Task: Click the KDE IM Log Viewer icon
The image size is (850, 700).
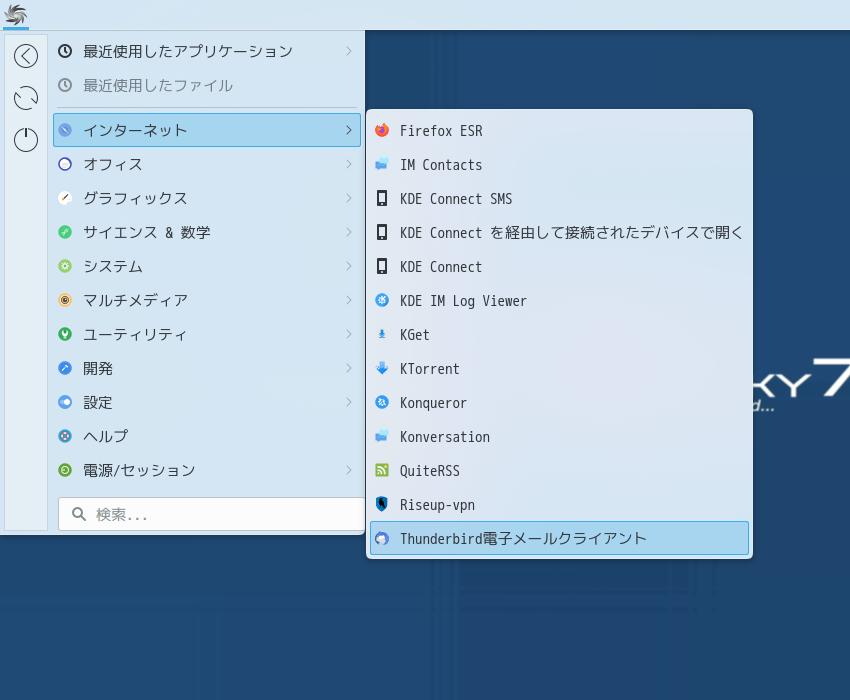Action: 382,300
